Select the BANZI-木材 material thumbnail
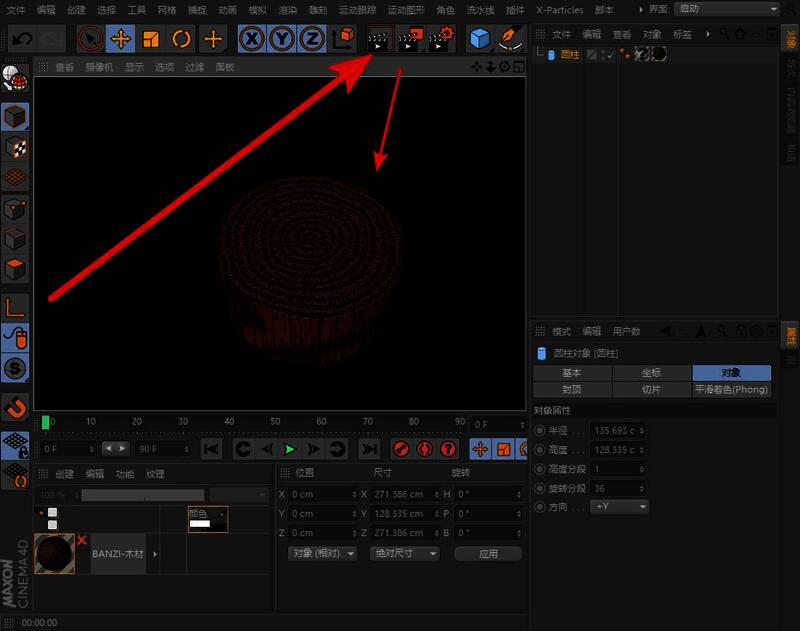 pyautogui.click(x=55, y=553)
